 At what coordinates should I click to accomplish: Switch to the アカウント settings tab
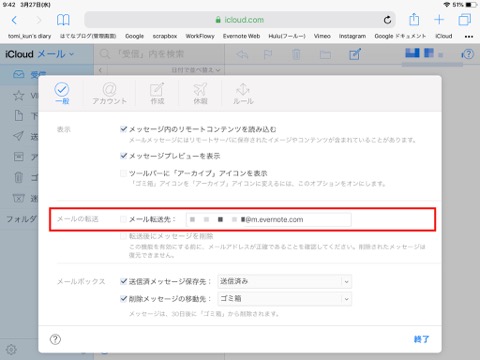coord(109,93)
